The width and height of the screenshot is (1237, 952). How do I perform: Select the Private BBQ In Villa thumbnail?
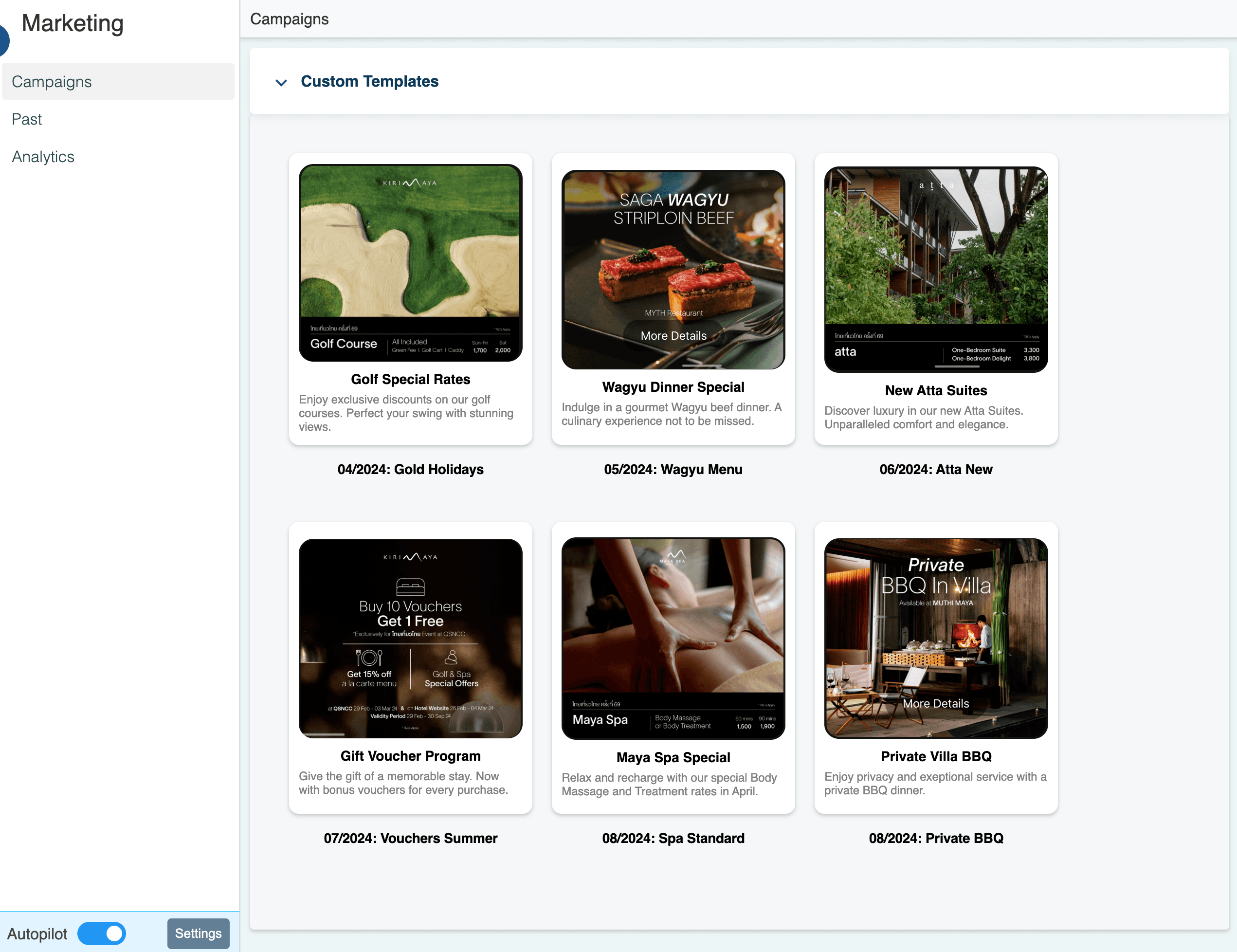[x=936, y=638]
